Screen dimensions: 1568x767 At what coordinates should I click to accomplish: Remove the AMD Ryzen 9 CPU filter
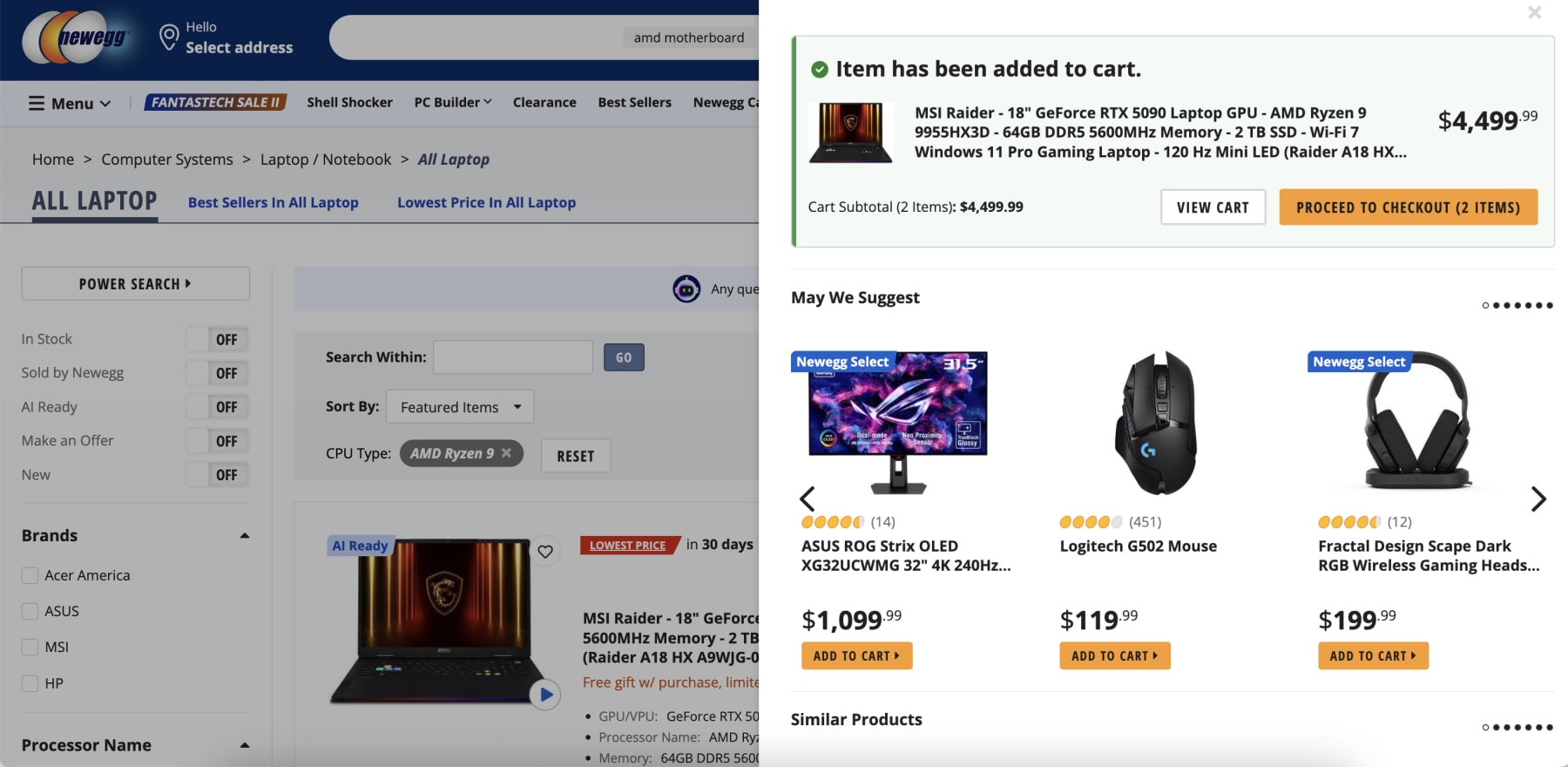(508, 453)
